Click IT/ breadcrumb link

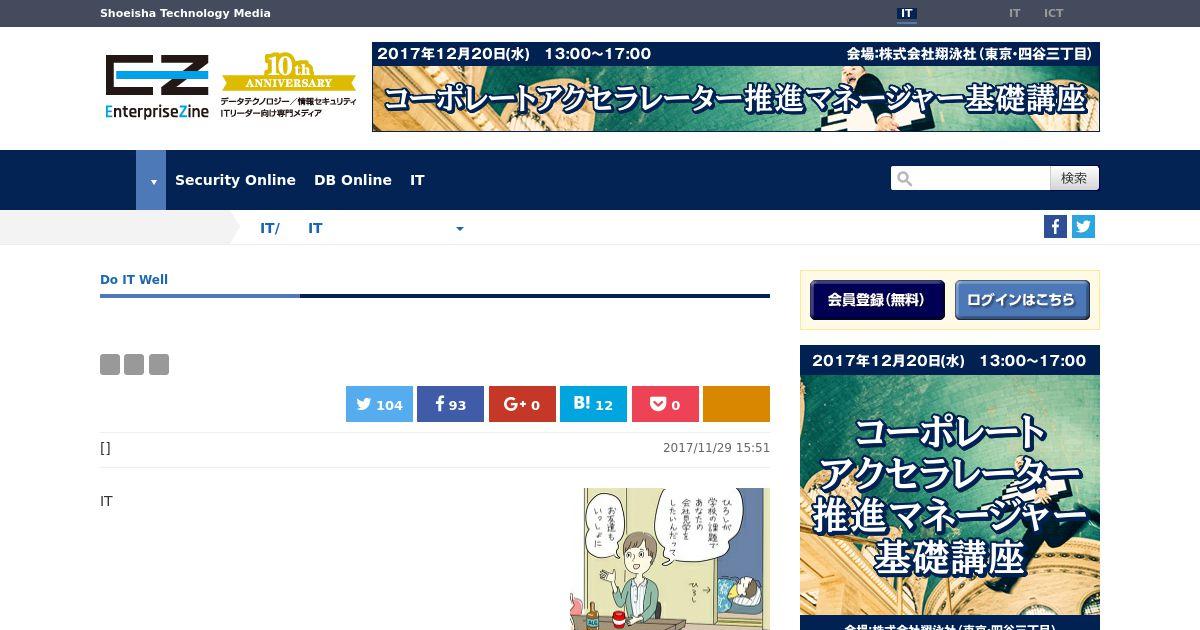coord(270,228)
